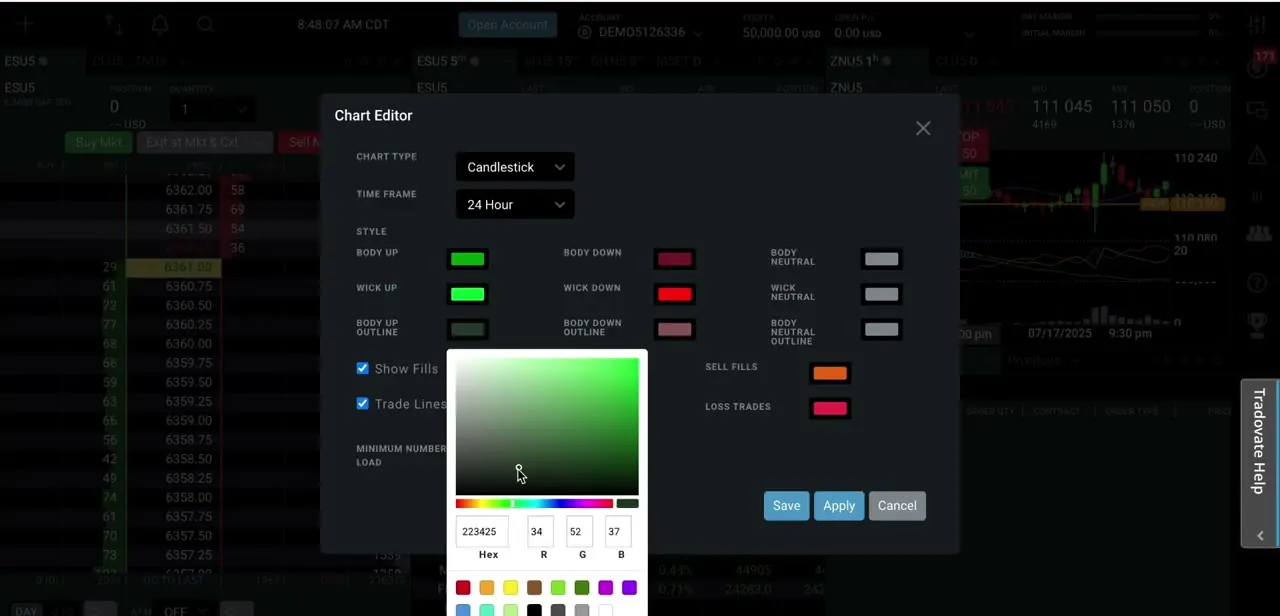Viewport: 1280px width, 616px height.
Task: Open the Loss Trades color swatch
Action: (x=830, y=408)
